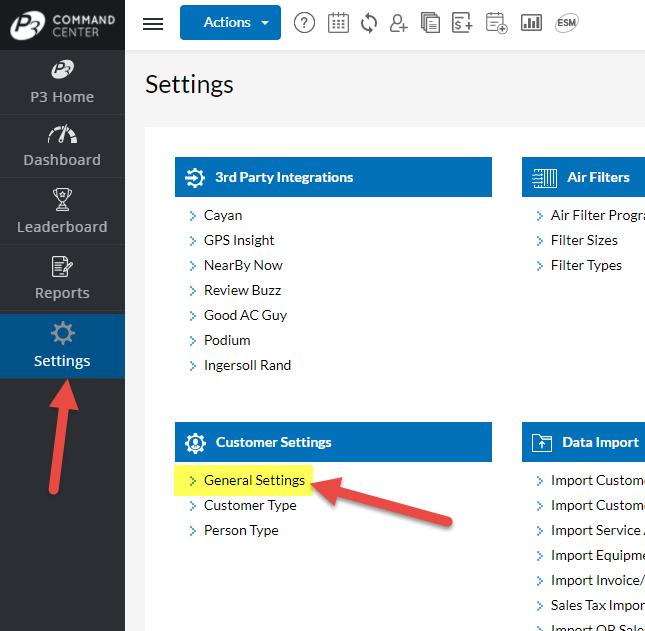Click the chevron beside Filter Sizes
The width and height of the screenshot is (645, 631).
(x=540, y=241)
